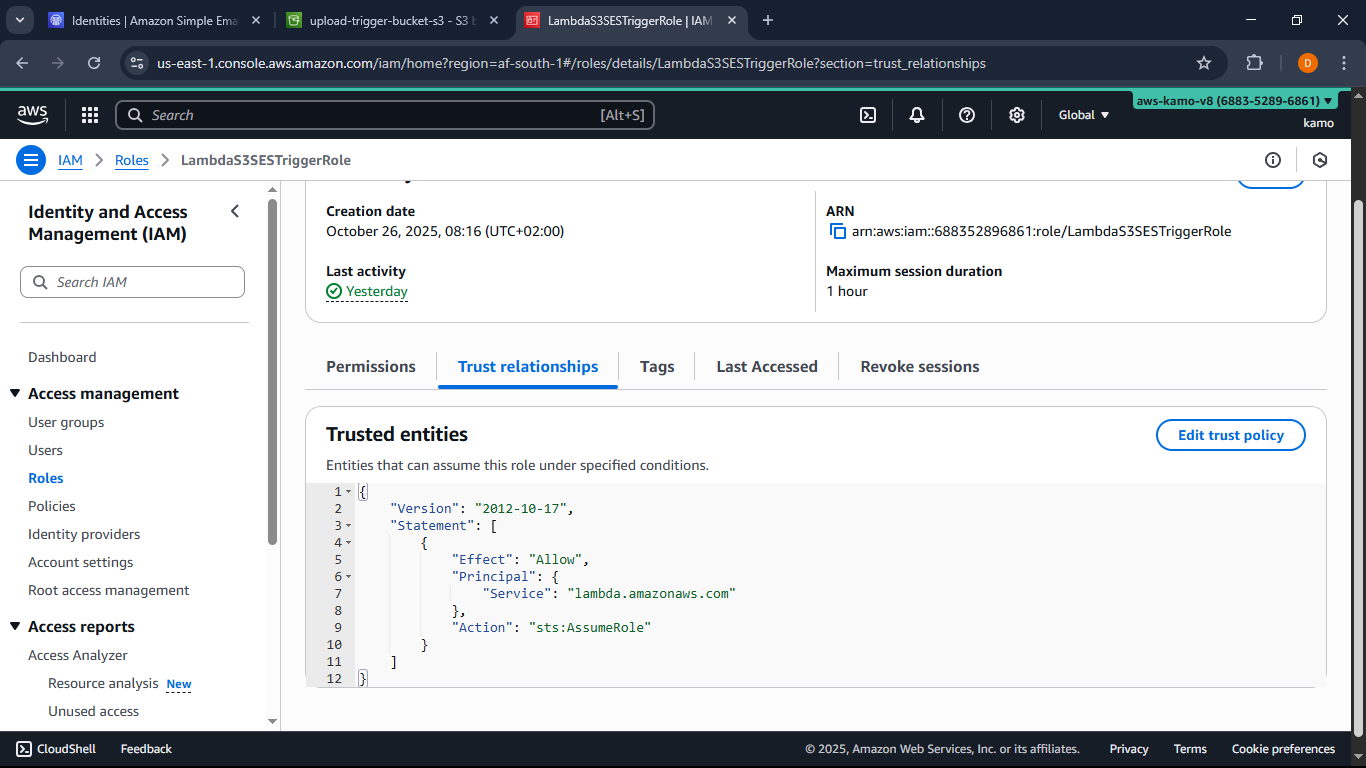Viewport: 1366px width, 768px height.
Task: Open the help question mark menu
Action: (x=967, y=115)
